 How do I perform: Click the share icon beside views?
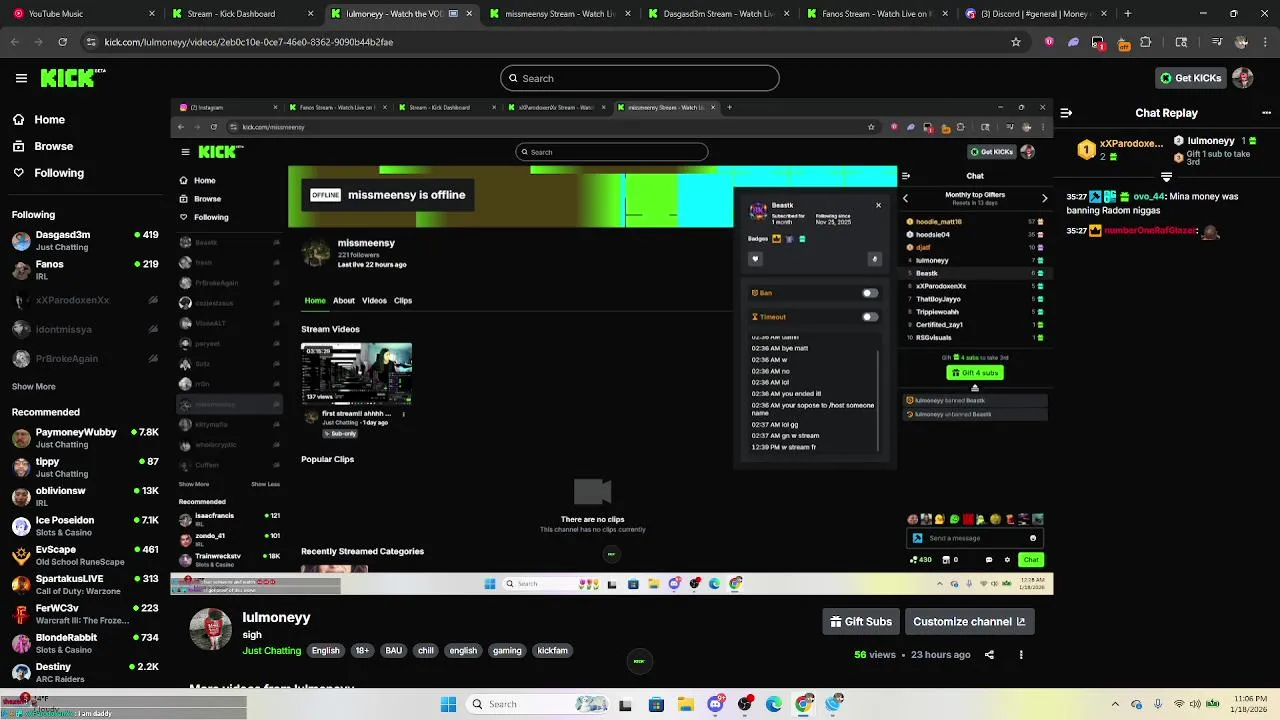[x=989, y=655]
